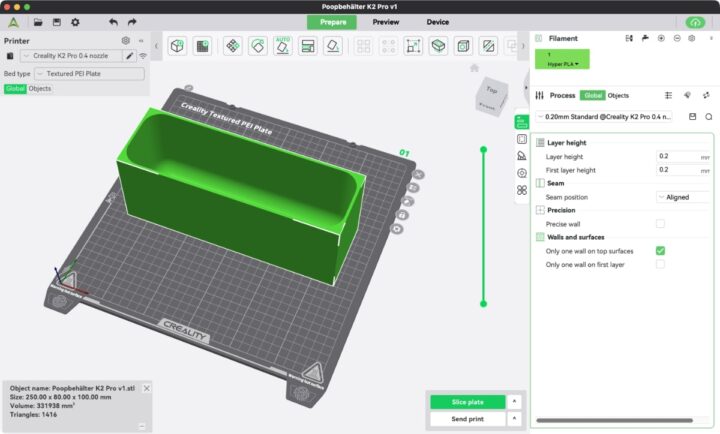The height and width of the screenshot is (434, 720).
Task: Click the cloud upload icon
Action: [695, 22]
